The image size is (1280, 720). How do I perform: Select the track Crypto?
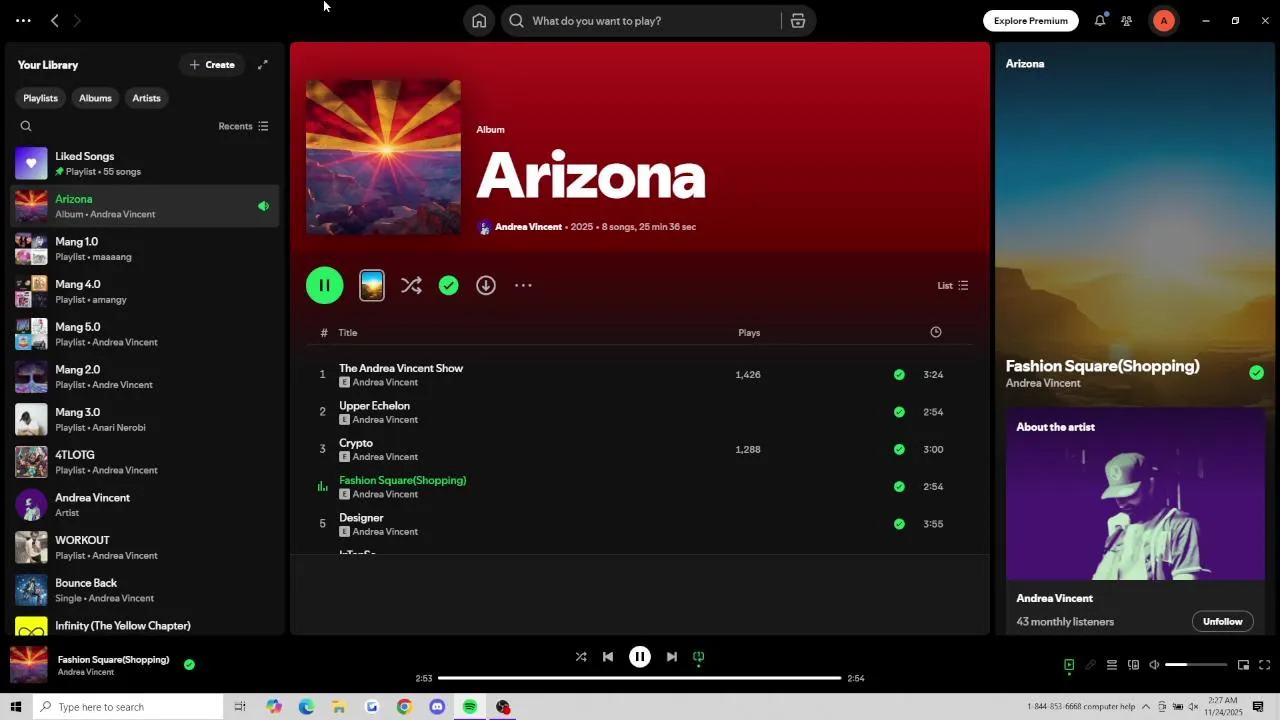click(356, 443)
